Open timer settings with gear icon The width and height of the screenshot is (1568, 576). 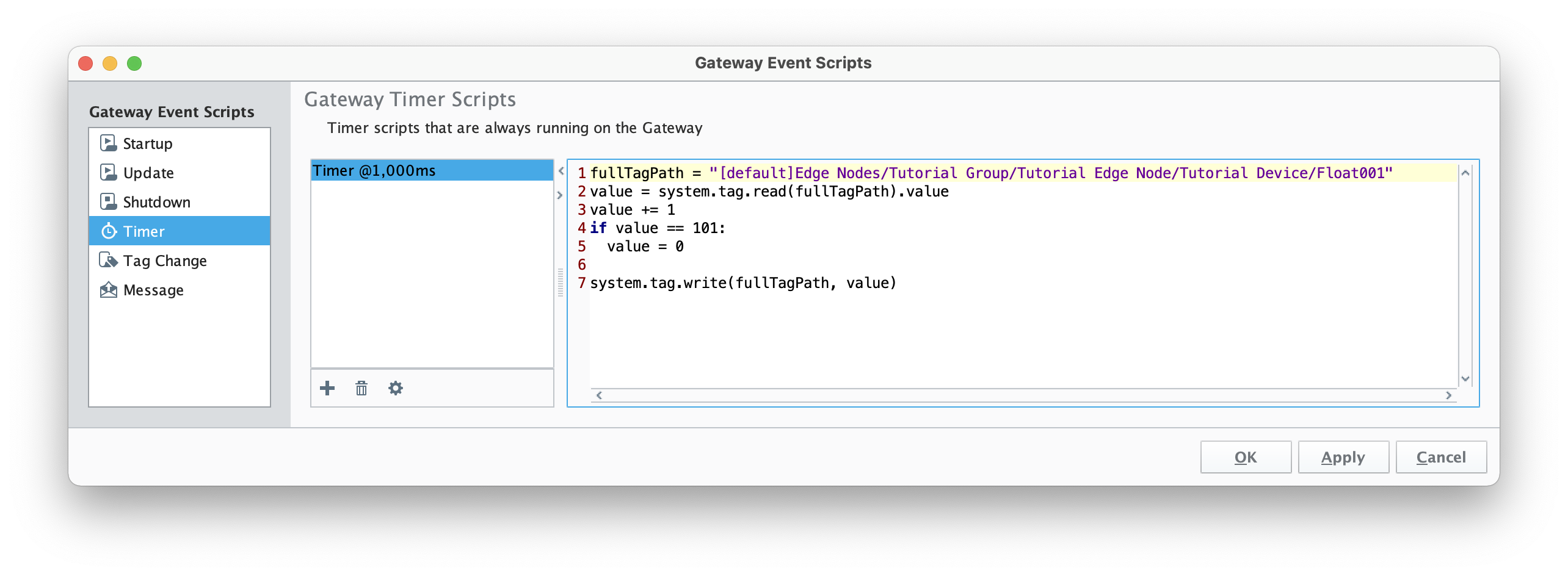396,388
